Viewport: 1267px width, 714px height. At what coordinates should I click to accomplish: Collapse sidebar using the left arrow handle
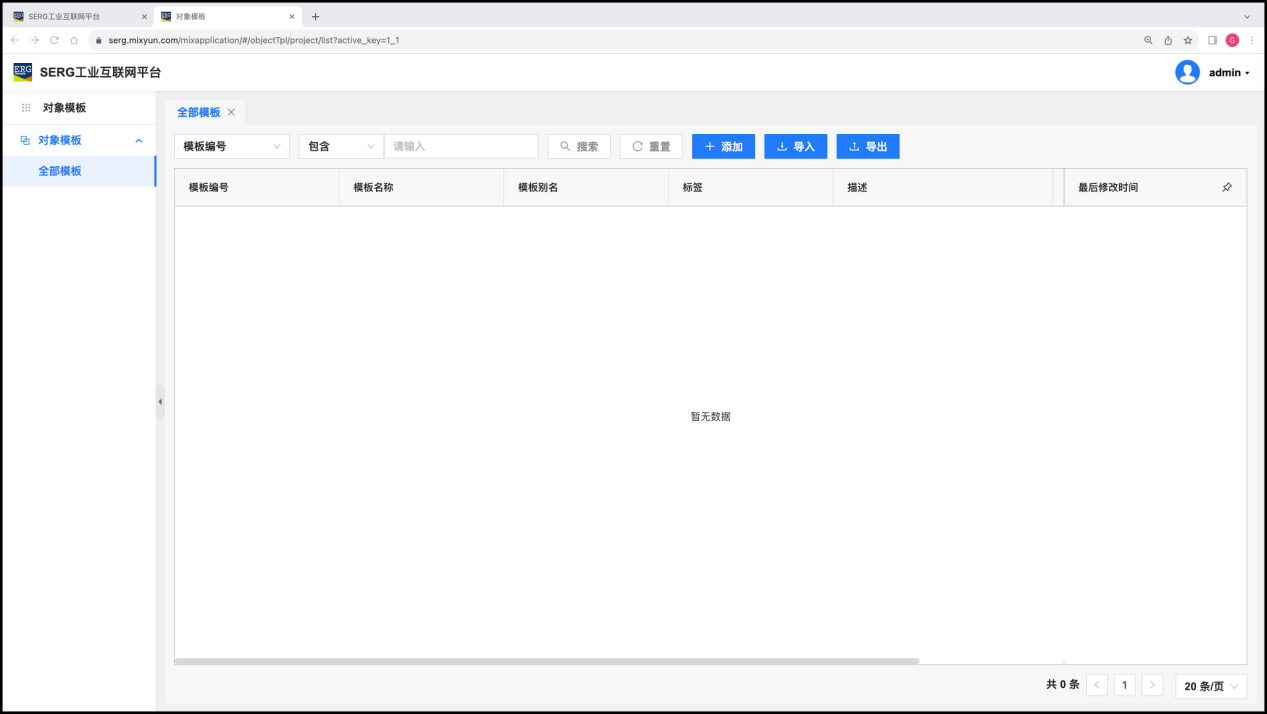160,401
